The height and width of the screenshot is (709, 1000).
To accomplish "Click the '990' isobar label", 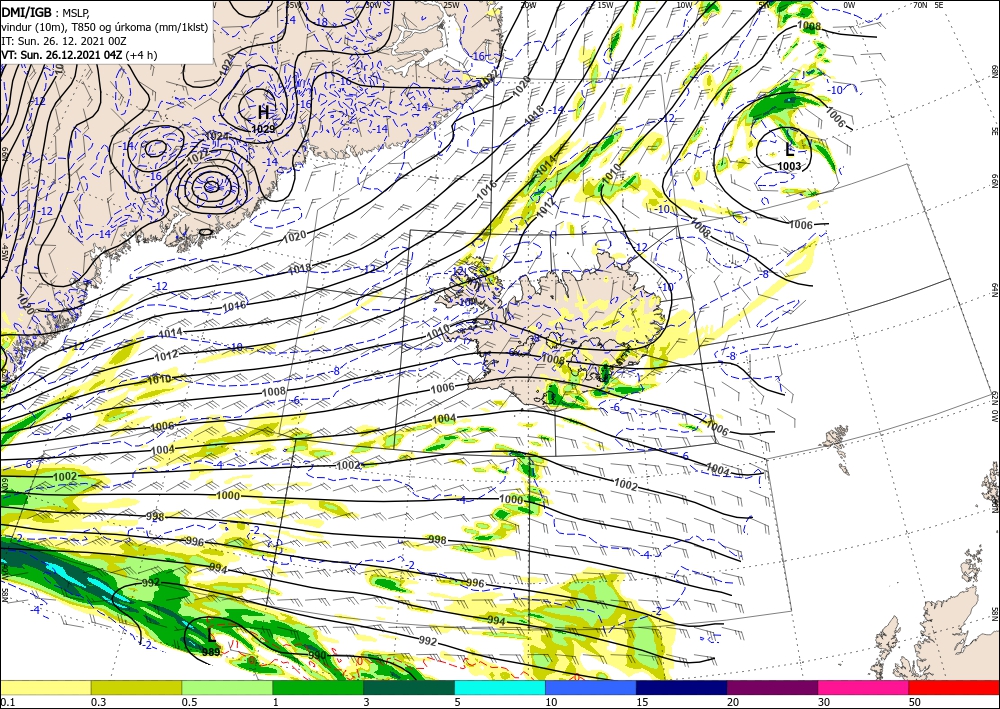I will [317, 655].
